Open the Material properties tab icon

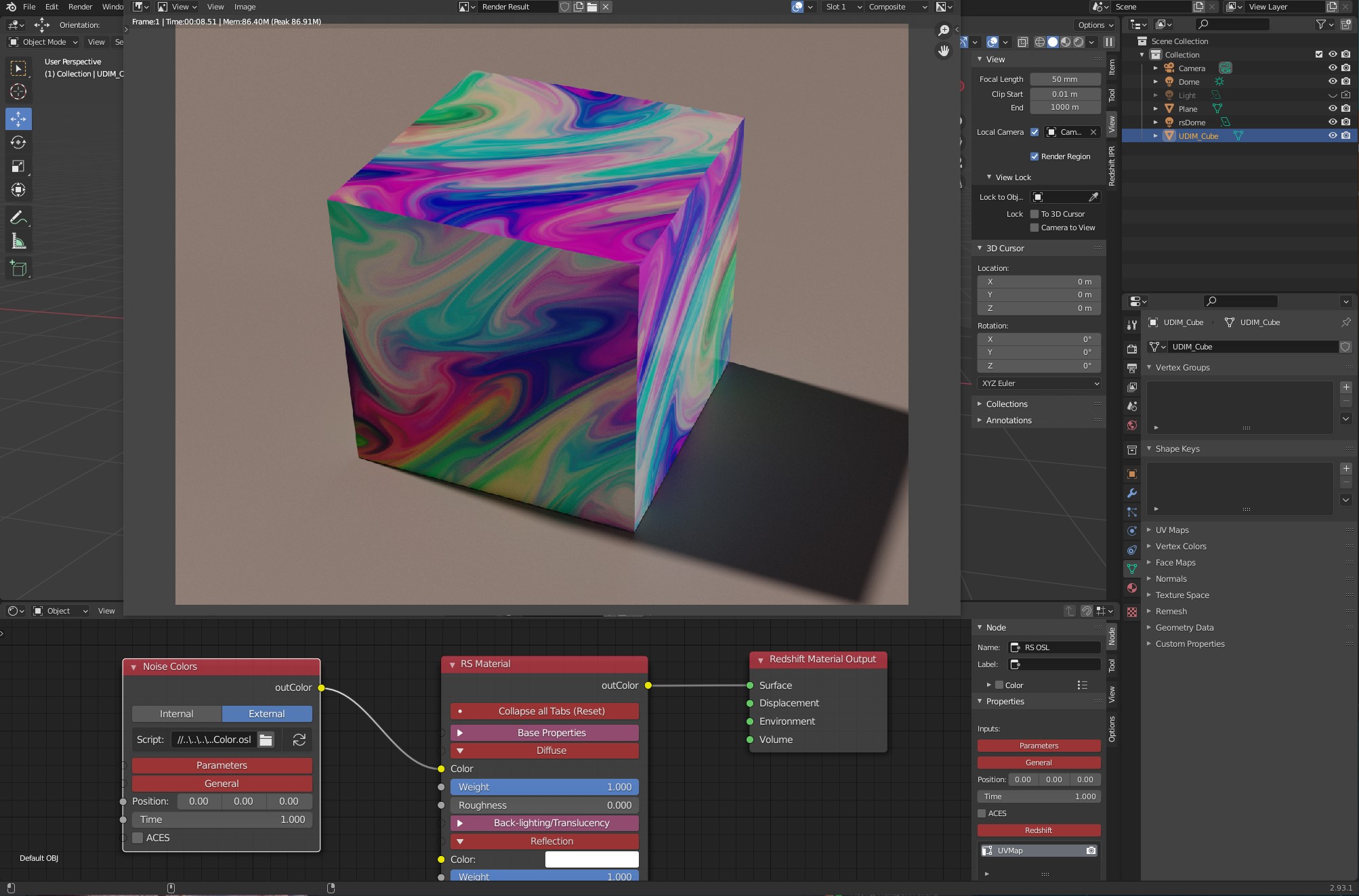pos(1132,588)
